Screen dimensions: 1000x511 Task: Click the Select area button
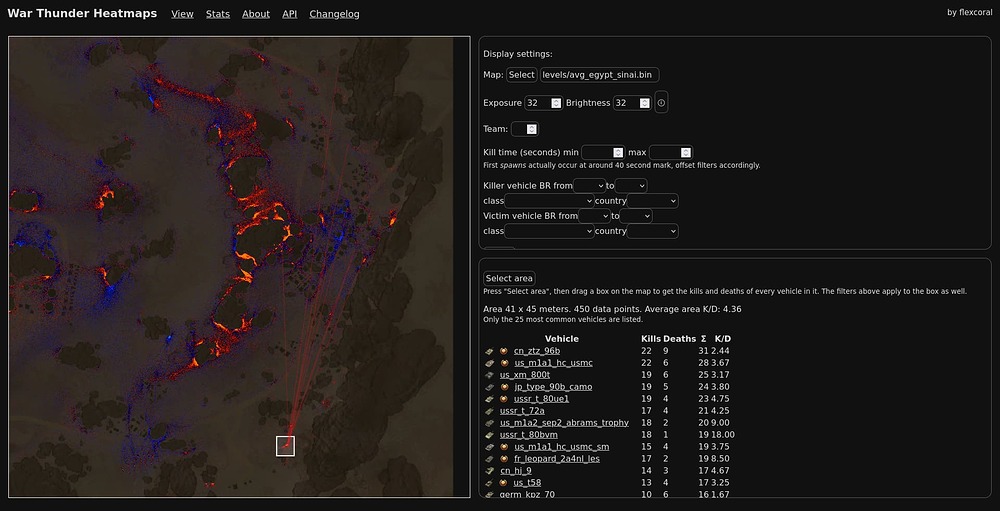[x=509, y=278]
